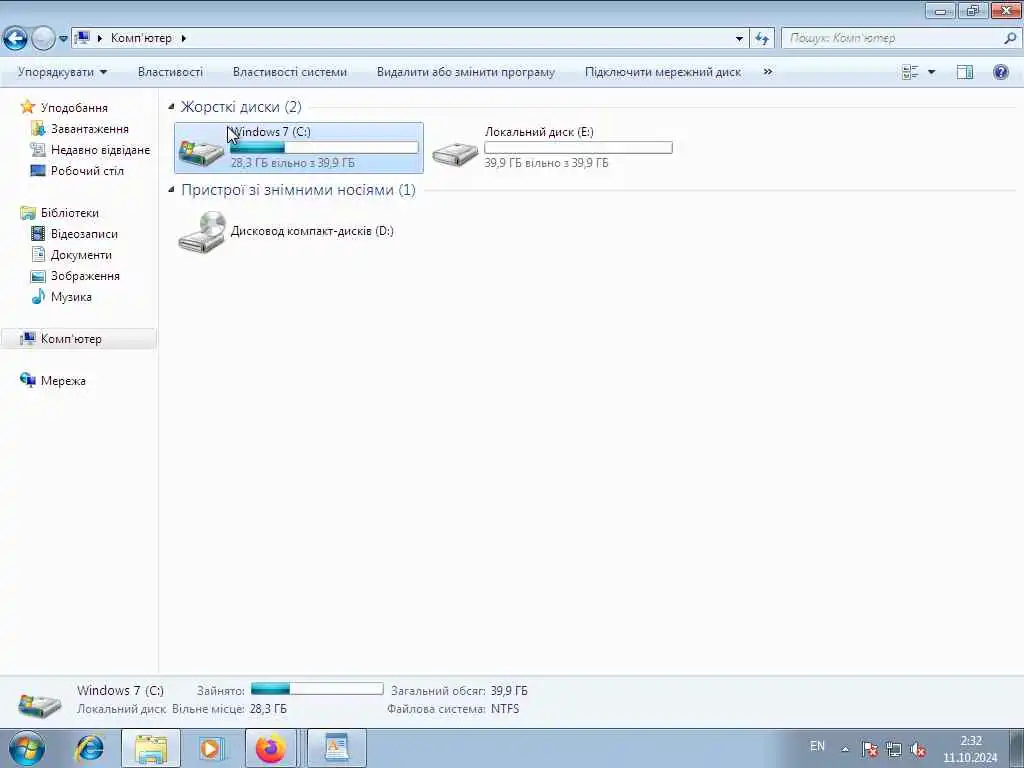Viewport: 1024px width, 768px height.
Task: Launch Windows Media Player from taskbar
Action: coord(210,748)
